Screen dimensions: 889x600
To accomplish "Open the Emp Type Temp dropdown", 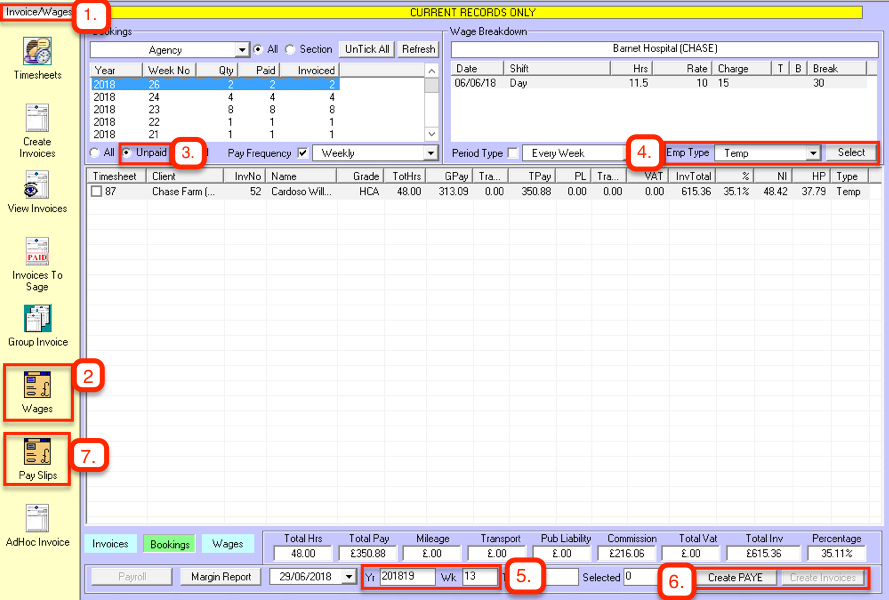I will [812, 153].
